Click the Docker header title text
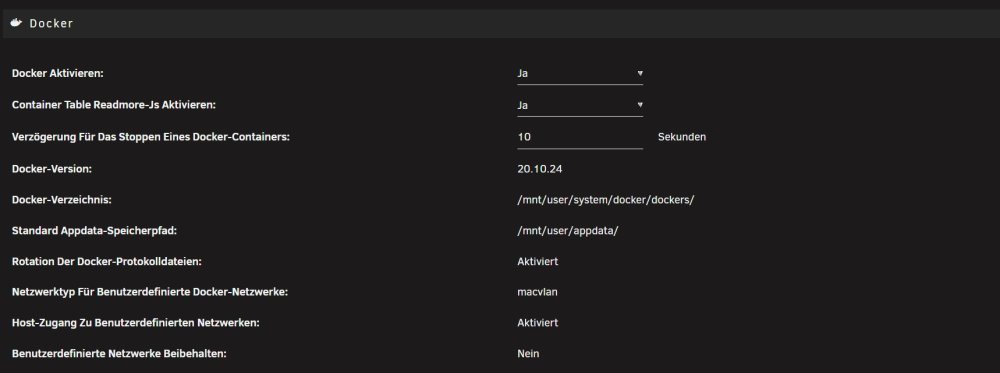This screenshot has width=1000, height=373. pos(51,24)
